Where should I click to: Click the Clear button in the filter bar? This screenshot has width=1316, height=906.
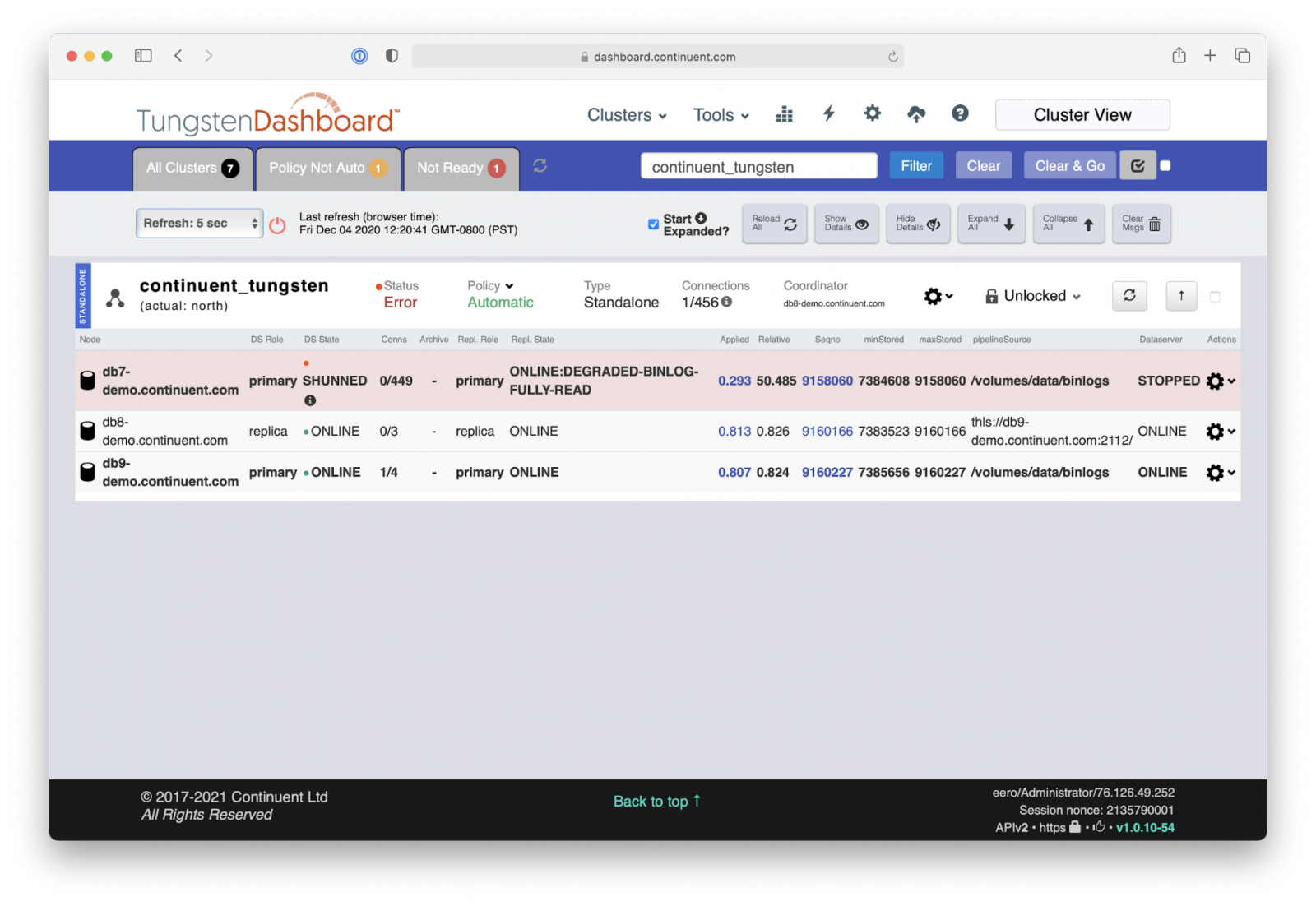[983, 166]
